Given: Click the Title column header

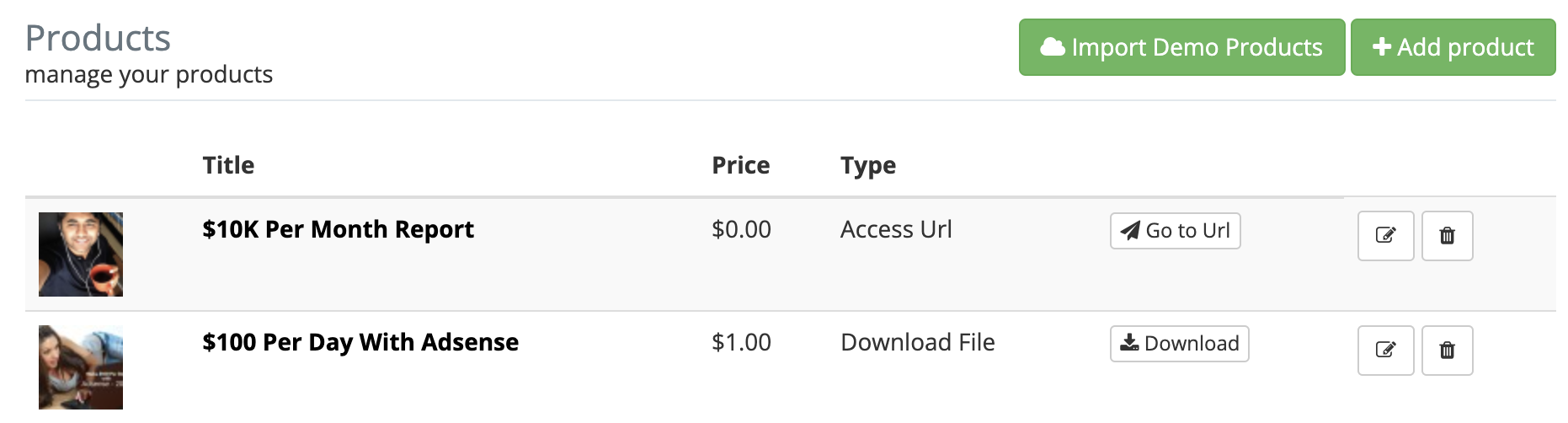Looking at the screenshot, I should [228, 165].
